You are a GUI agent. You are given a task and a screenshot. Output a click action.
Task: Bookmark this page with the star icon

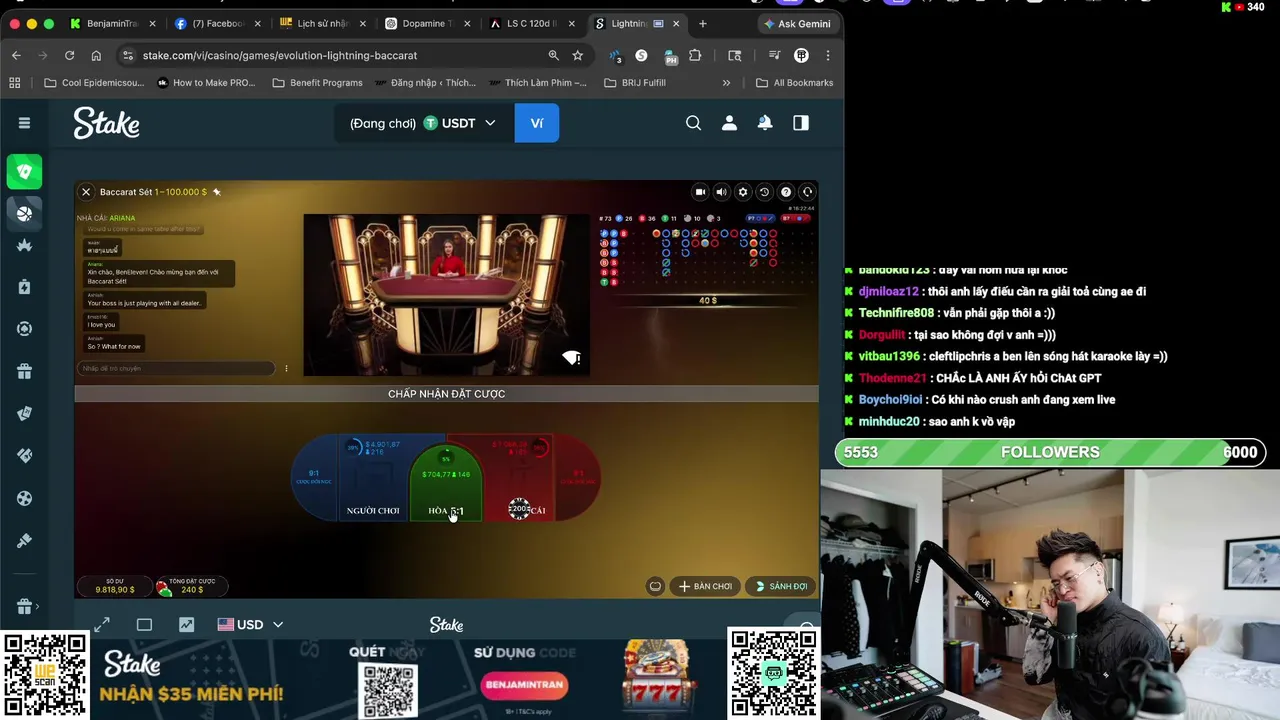coord(577,55)
